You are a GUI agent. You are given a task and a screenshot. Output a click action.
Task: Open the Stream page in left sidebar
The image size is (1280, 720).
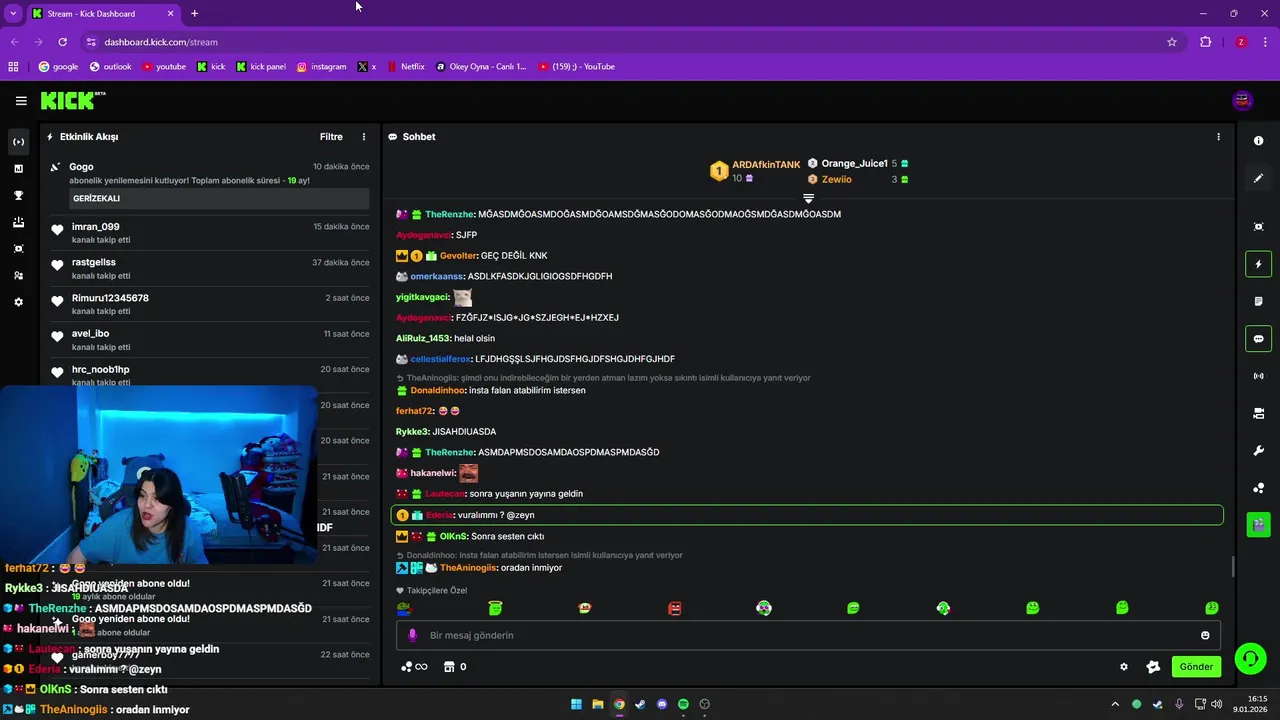[x=18, y=142]
